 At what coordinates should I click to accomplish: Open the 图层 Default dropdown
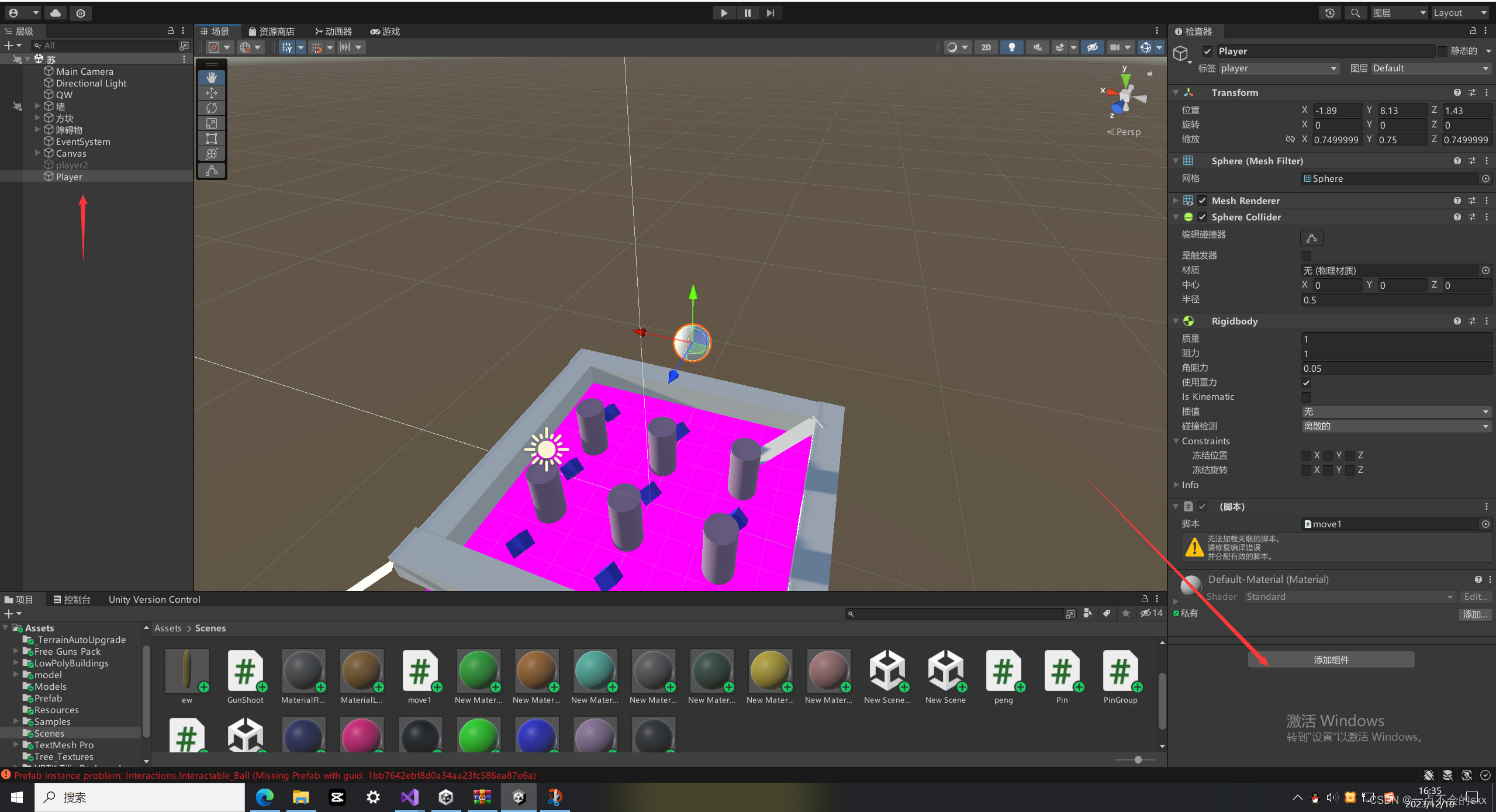coord(1429,68)
